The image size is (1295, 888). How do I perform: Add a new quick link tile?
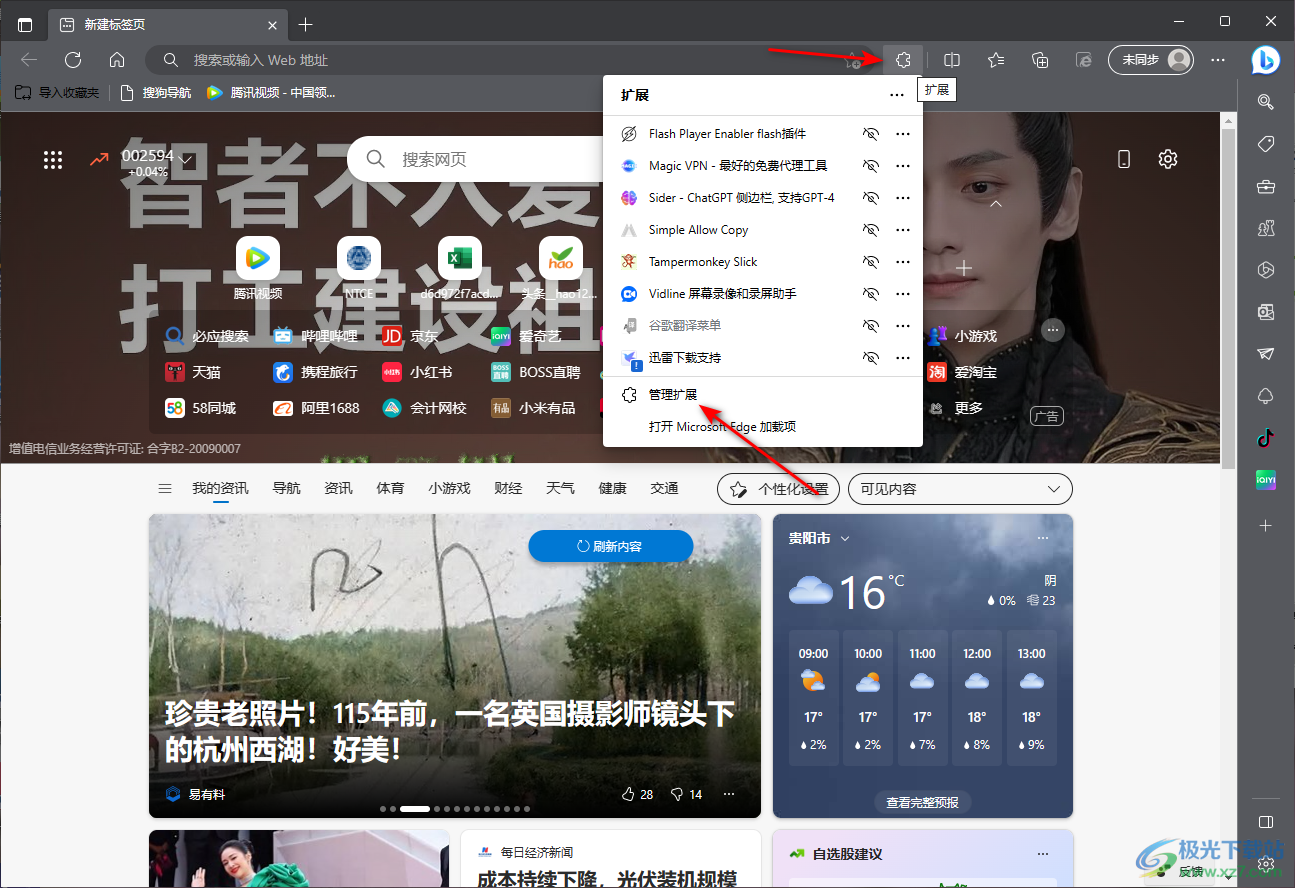tap(964, 268)
